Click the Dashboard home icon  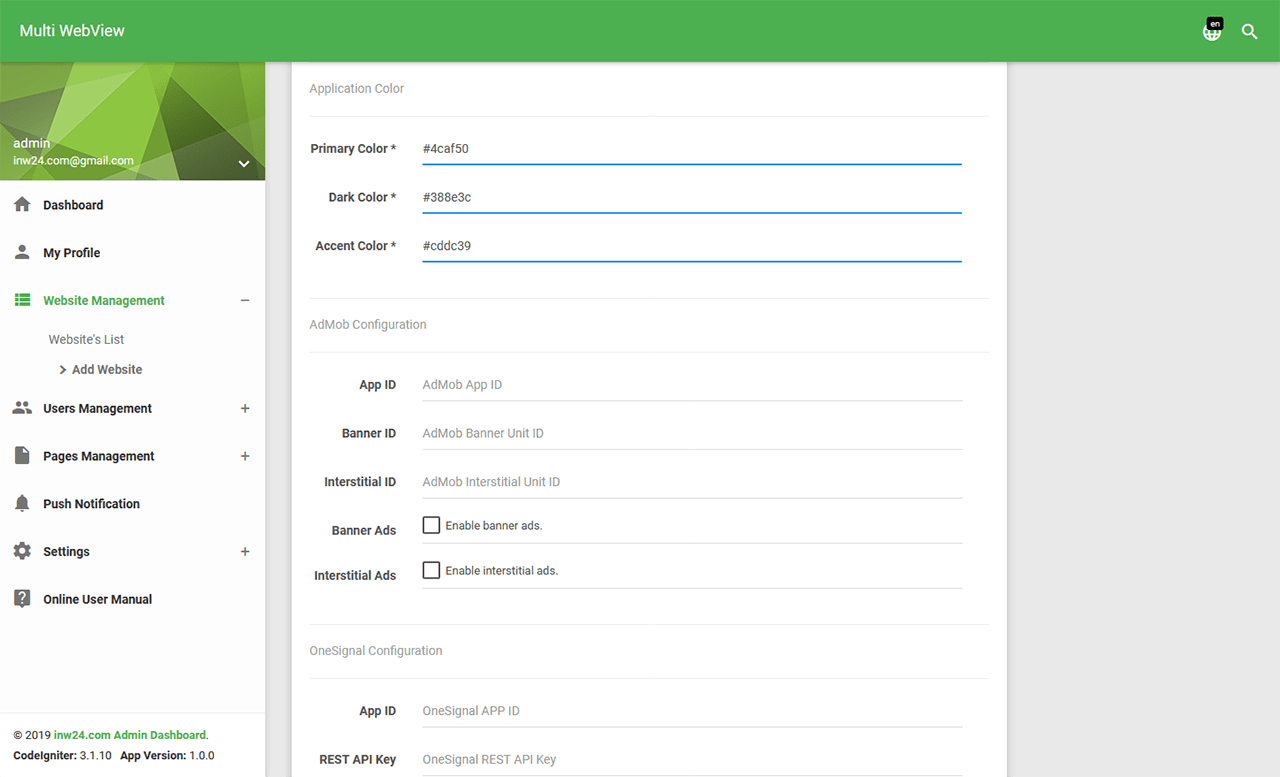(22, 205)
